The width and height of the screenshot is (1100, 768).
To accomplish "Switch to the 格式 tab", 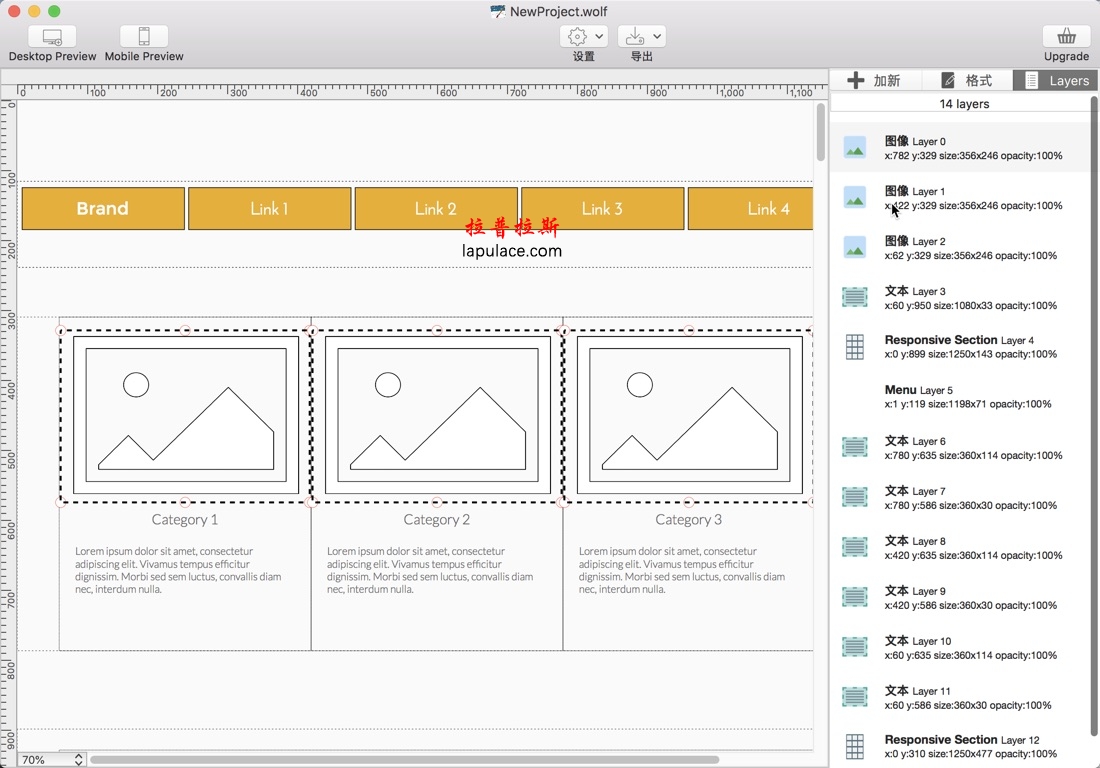I will (966, 81).
